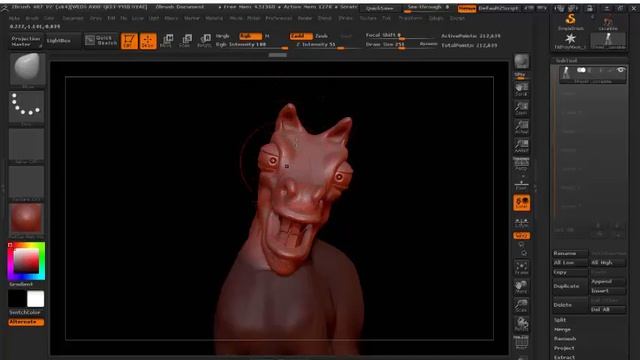Toggle the Rgb channel button

pyautogui.click(x=250, y=36)
